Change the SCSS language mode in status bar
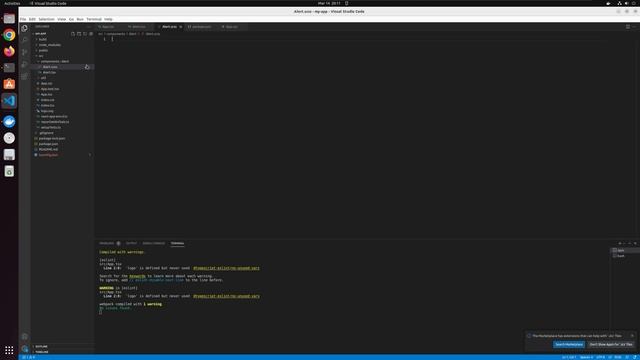 pyautogui.click(x=618, y=357)
